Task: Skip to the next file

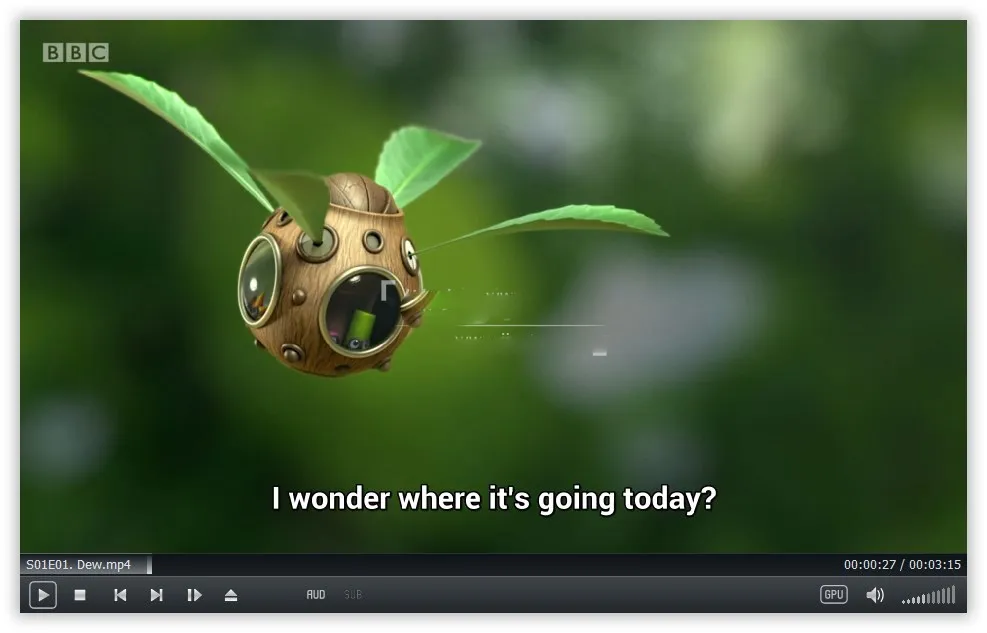Action: tap(157, 595)
